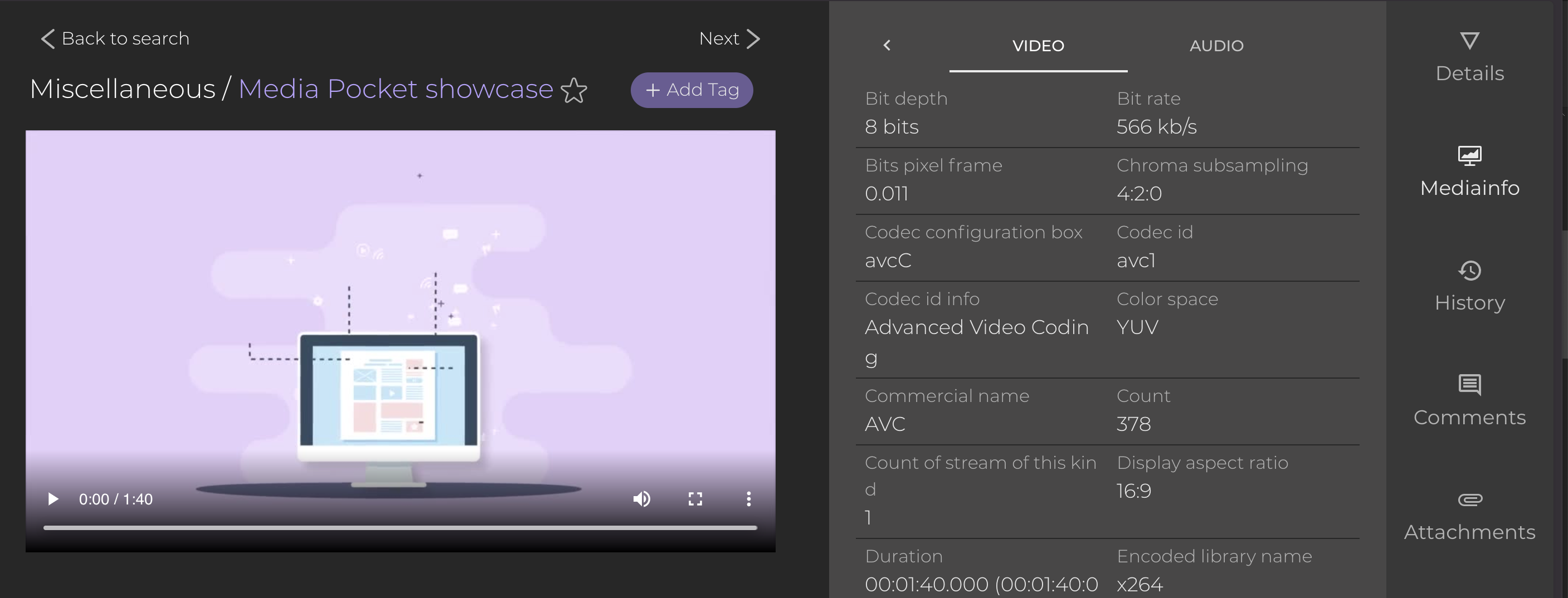Open the Attachments paperclip icon
This screenshot has width=1568, height=598.
tap(1469, 500)
